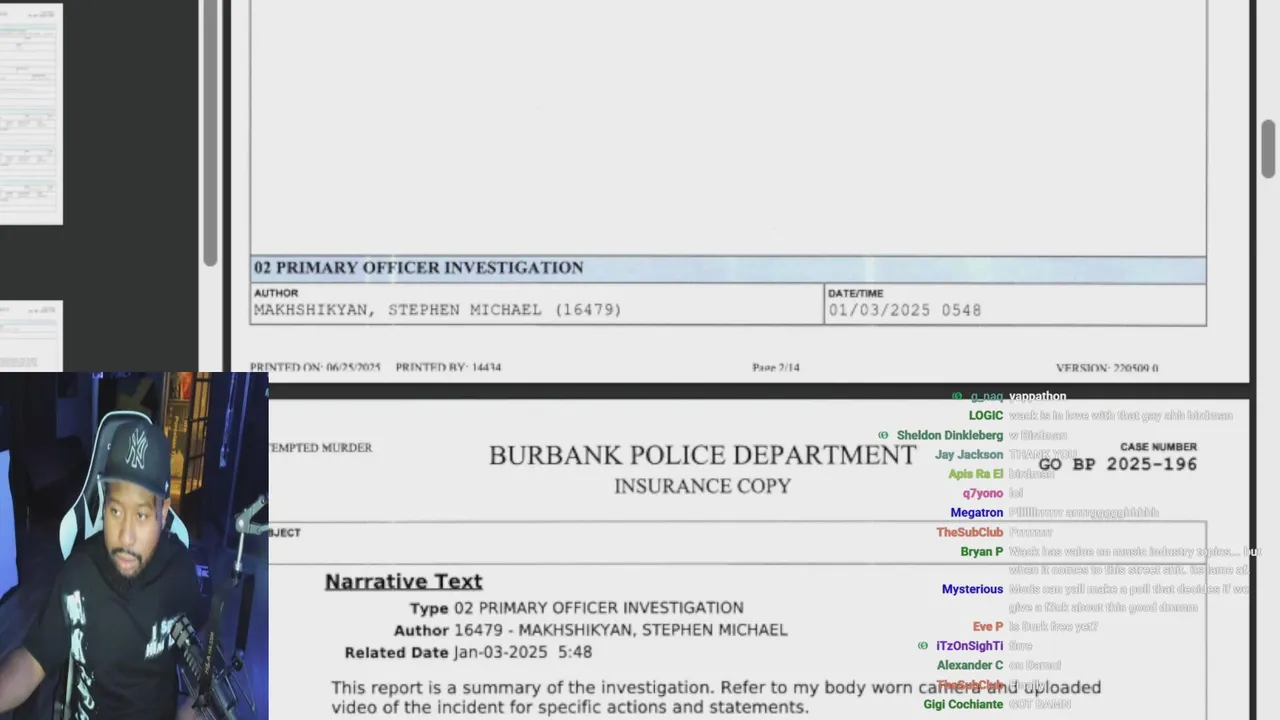This screenshot has width=1280, height=720.
Task: Select "MAKHSHIKYAN, STEPHEN MICHAEL (16479)" author value
Action: pos(438,310)
